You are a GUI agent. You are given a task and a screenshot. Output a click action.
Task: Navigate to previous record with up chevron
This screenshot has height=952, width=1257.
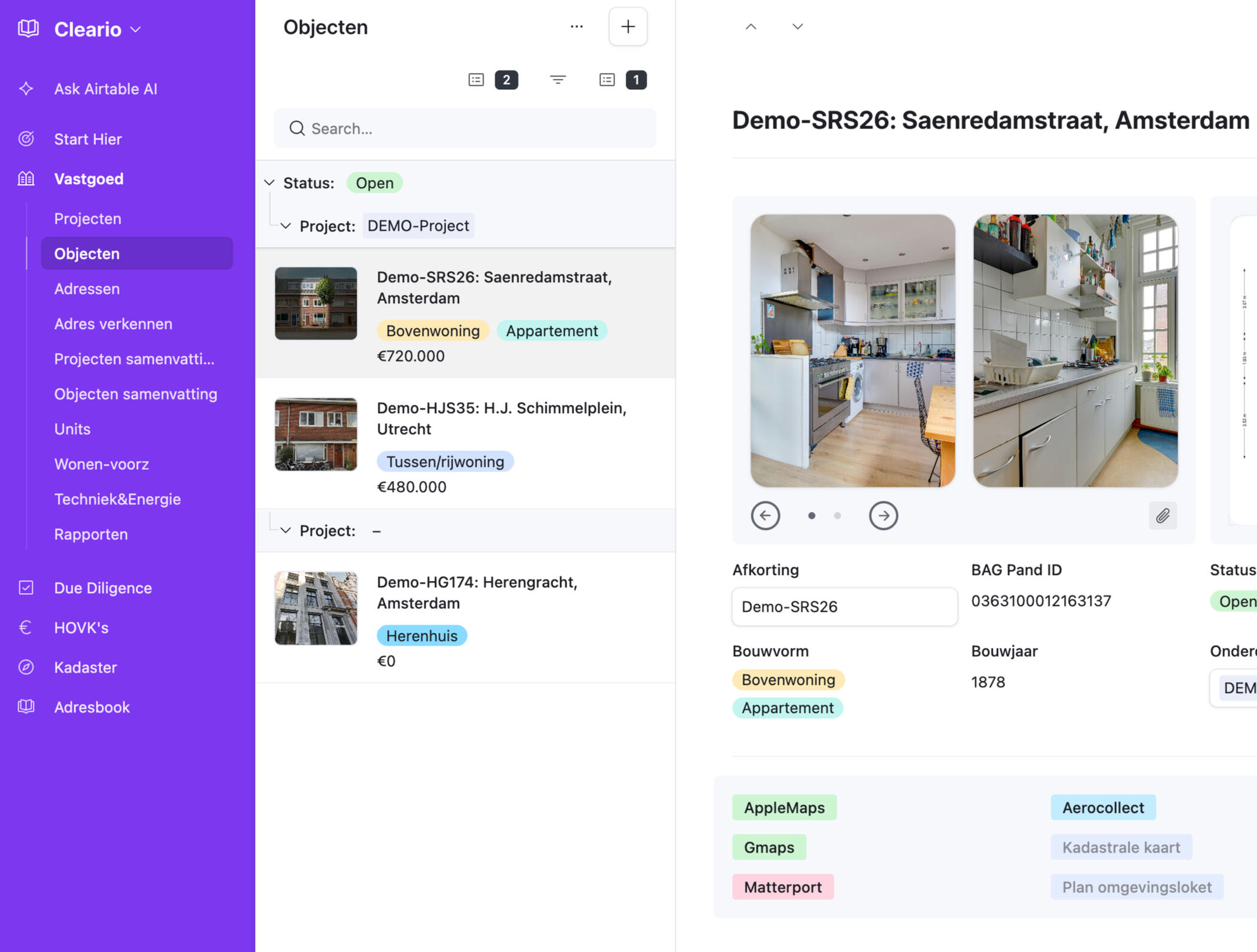click(x=751, y=27)
